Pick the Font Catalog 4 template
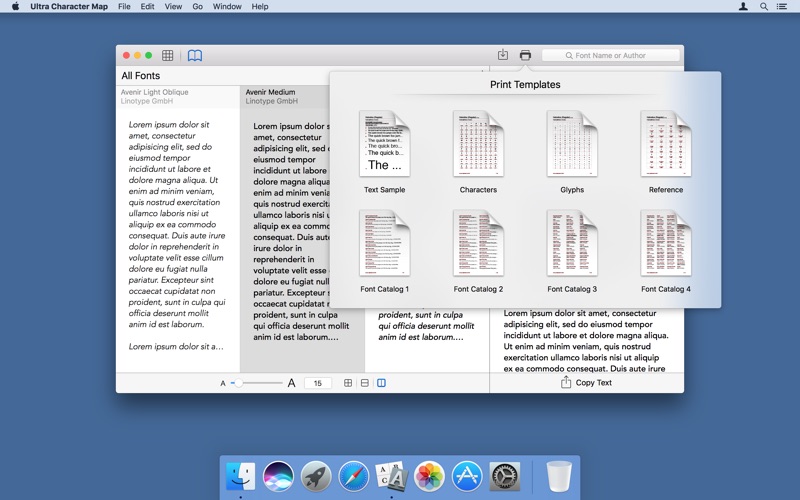Screen dimensions: 800x500 pyautogui.click(x=666, y=251)
